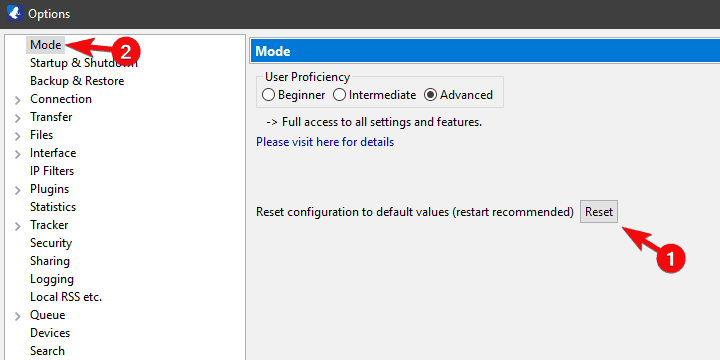The image size is (720, 360).
Task: Click the blue Mode section header
Action: pos(485,51)
